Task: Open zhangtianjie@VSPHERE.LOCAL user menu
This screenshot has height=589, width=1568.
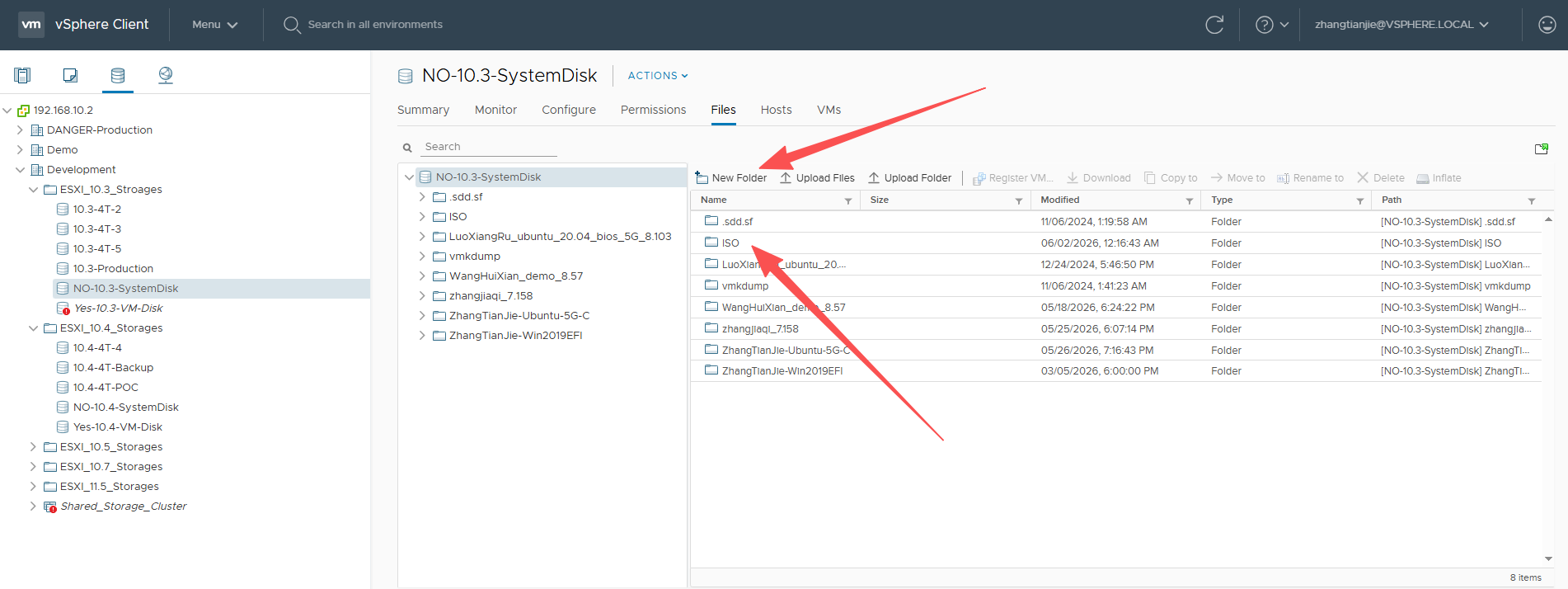Action: pyautogui.click(x=1401, y=25)
